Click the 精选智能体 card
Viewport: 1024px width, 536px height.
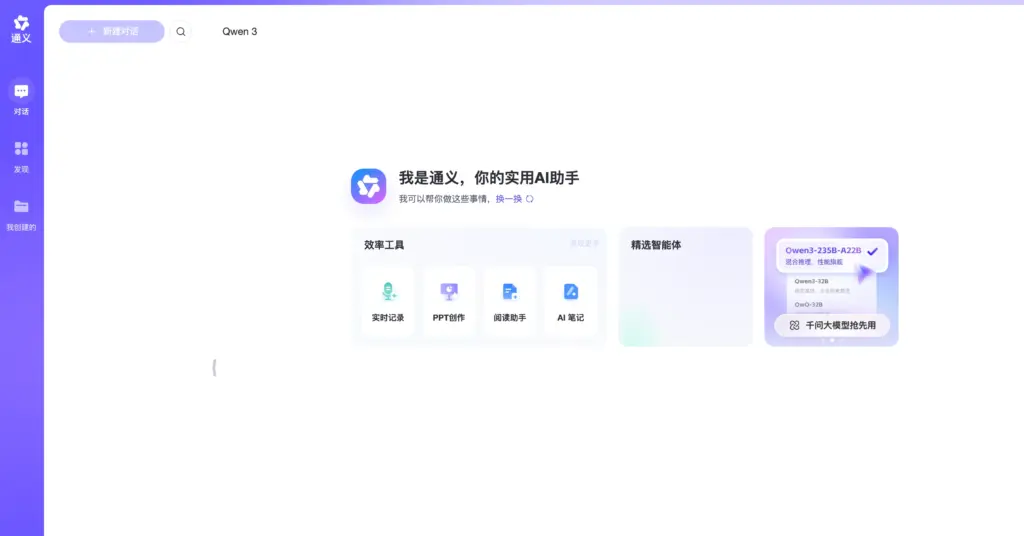pos(686,287)
